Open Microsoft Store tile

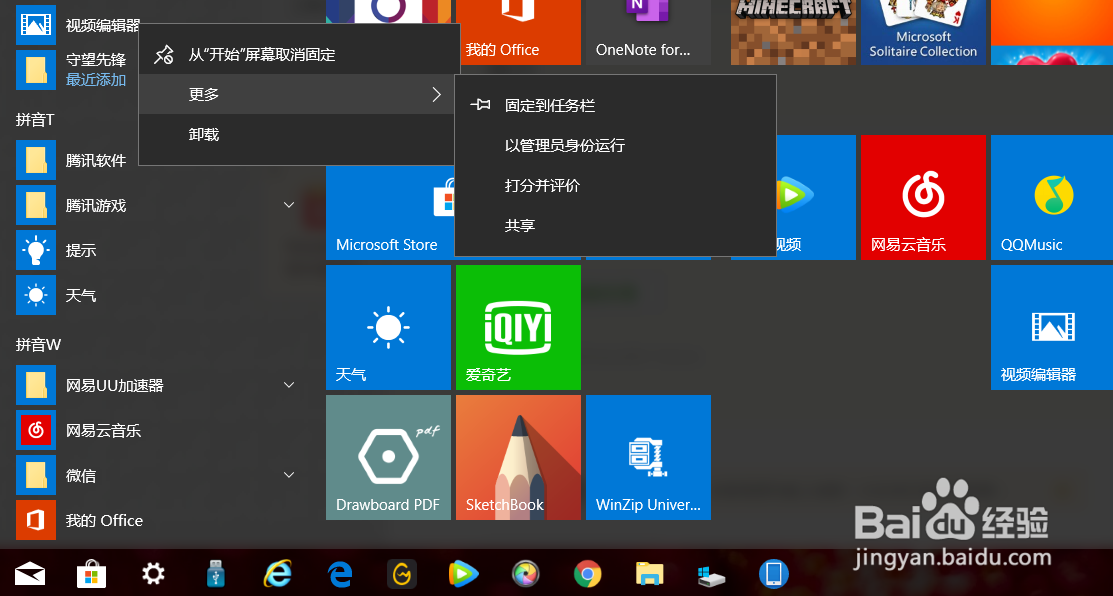[390, 213]
